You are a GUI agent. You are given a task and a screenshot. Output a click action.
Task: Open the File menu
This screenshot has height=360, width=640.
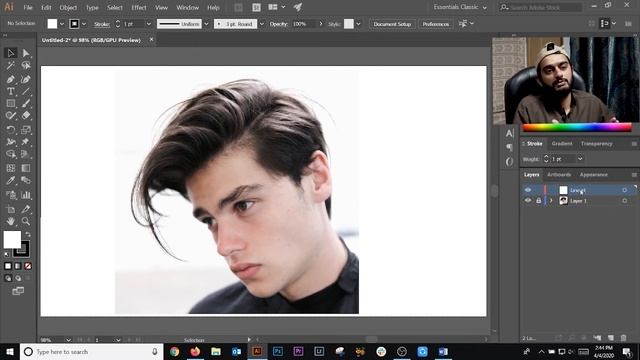click(x=28, y=7)
